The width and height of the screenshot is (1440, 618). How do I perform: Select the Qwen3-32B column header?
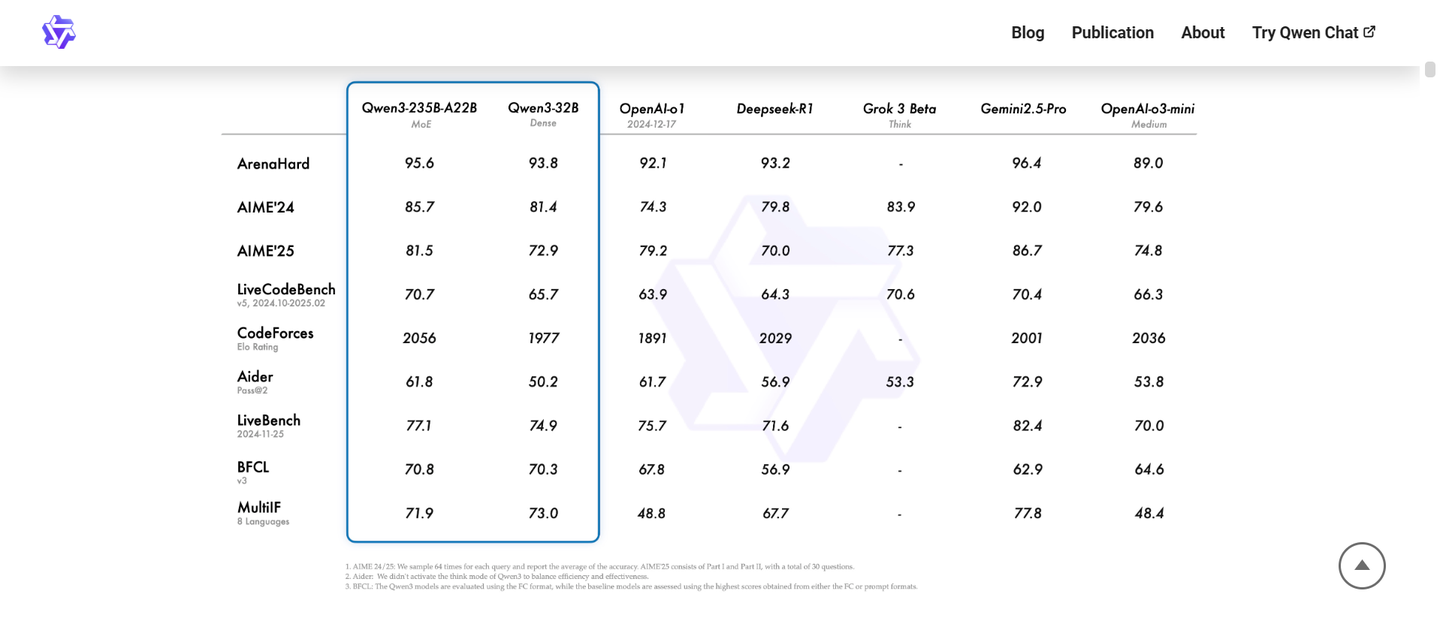(x=543, y=108)
